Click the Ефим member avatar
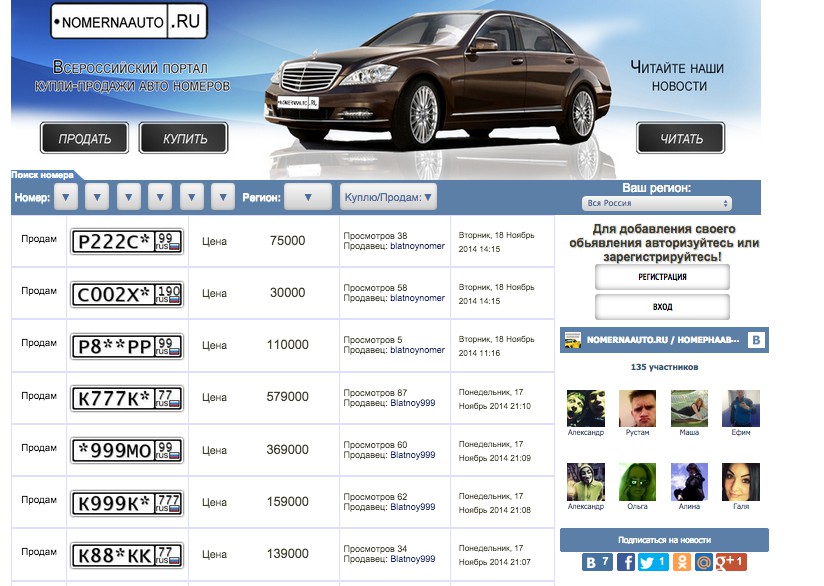The height and width of the screenshot is (586, 824). pos(741,408)
